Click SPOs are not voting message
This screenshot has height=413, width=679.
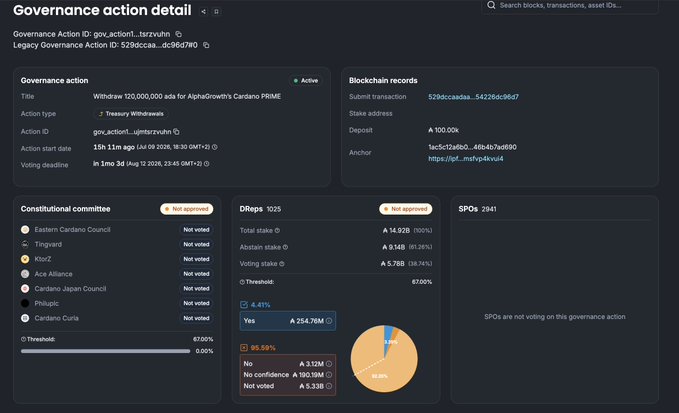[x=555, y=316]
